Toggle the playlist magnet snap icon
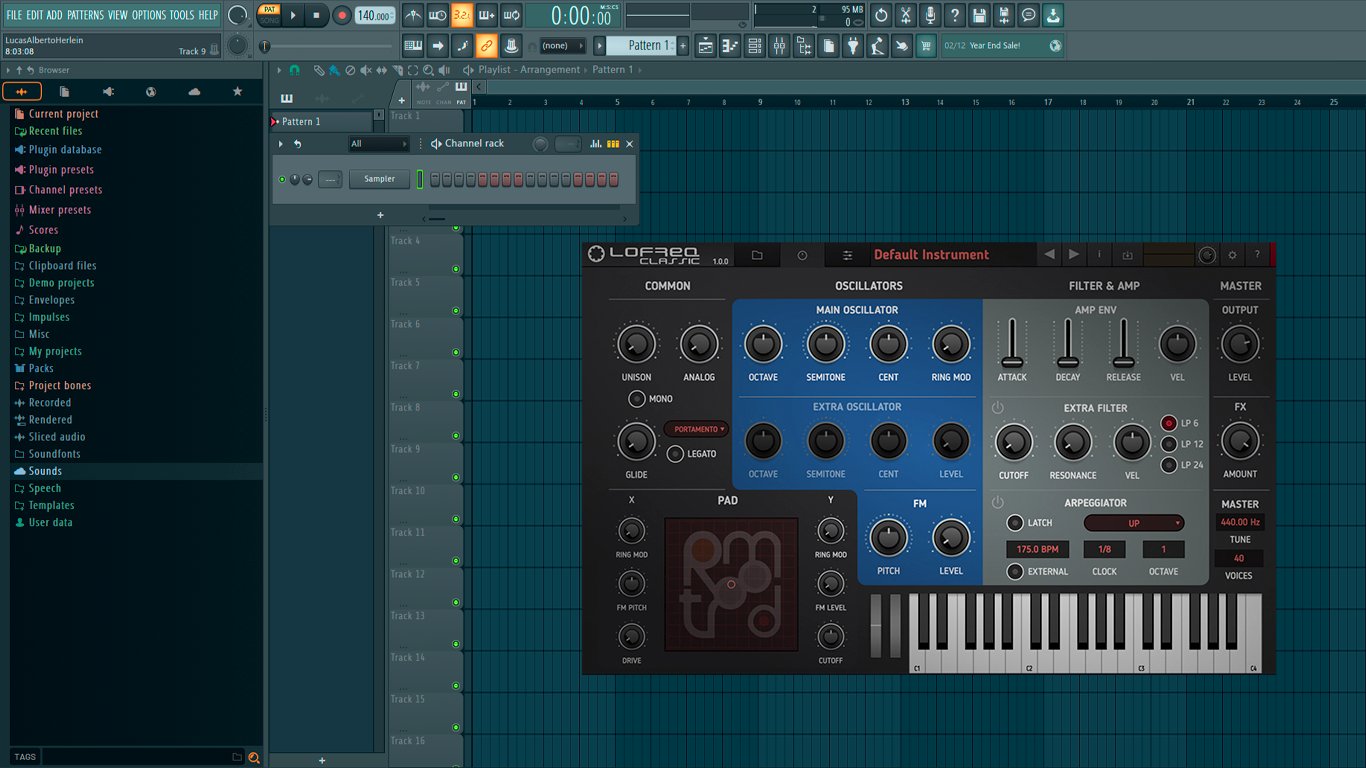The width and height of the screenshot is (1366, 768). click(x=294, y=70)
